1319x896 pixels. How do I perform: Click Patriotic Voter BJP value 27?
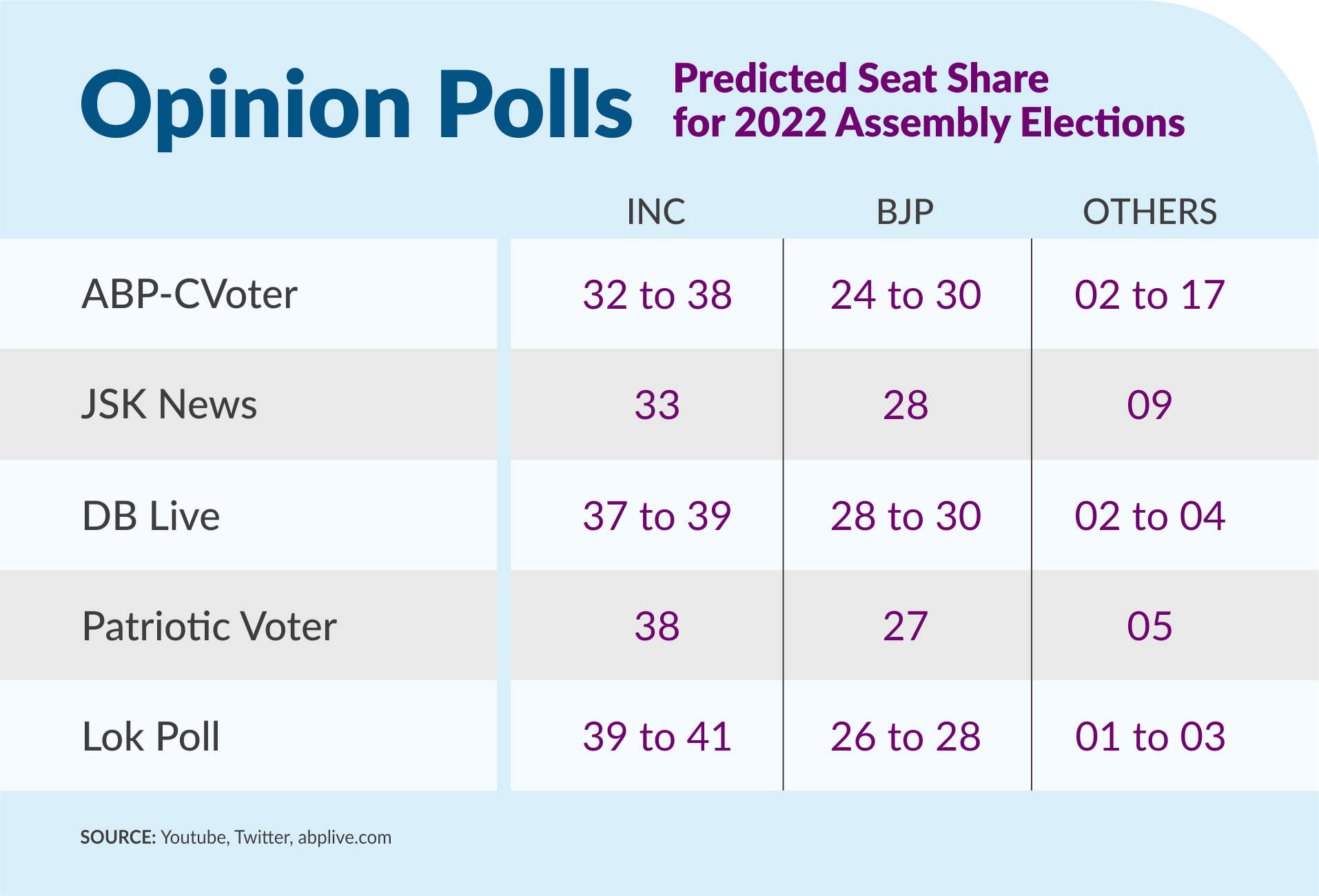coord(906,626)
